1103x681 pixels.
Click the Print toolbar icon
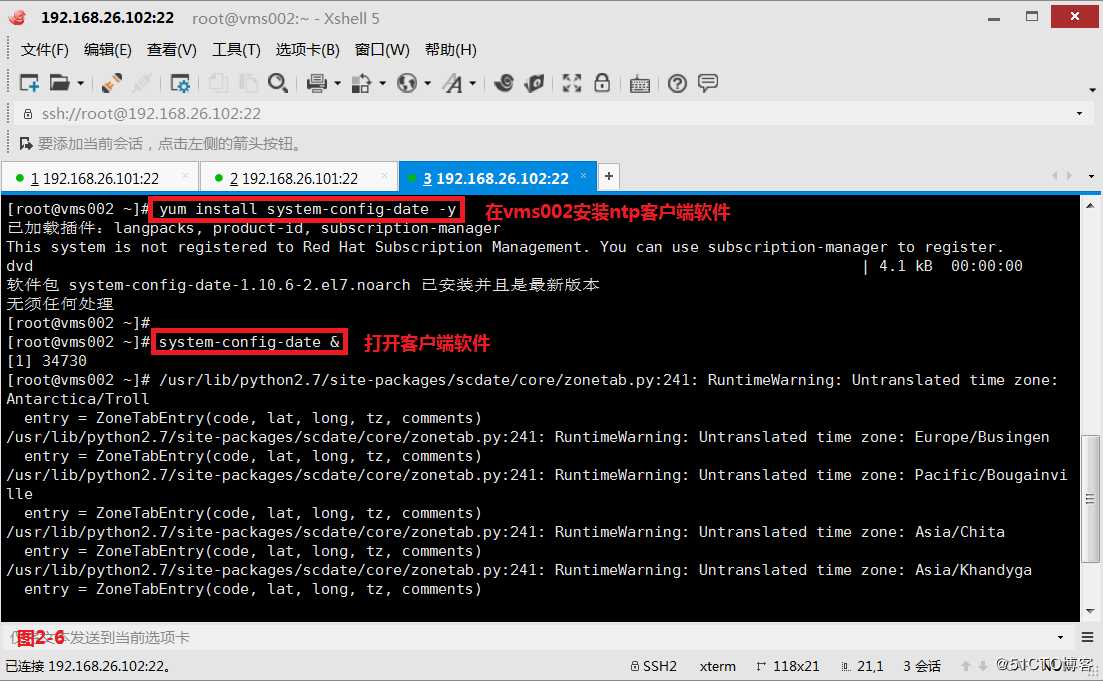pos(317,83)
